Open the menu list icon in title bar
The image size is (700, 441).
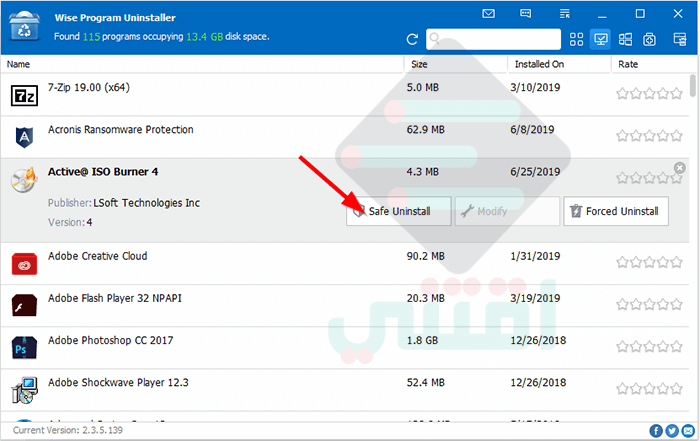point(565,13)
